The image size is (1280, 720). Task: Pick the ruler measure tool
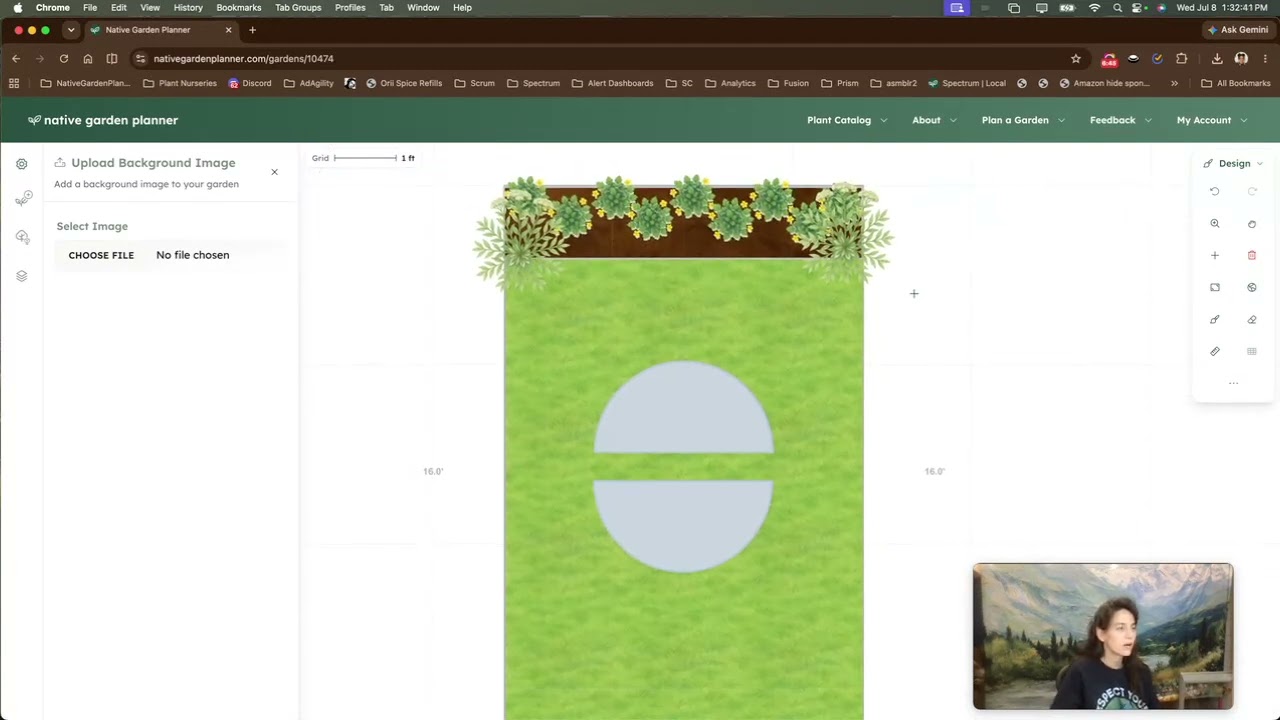(x=1215, y=352)
